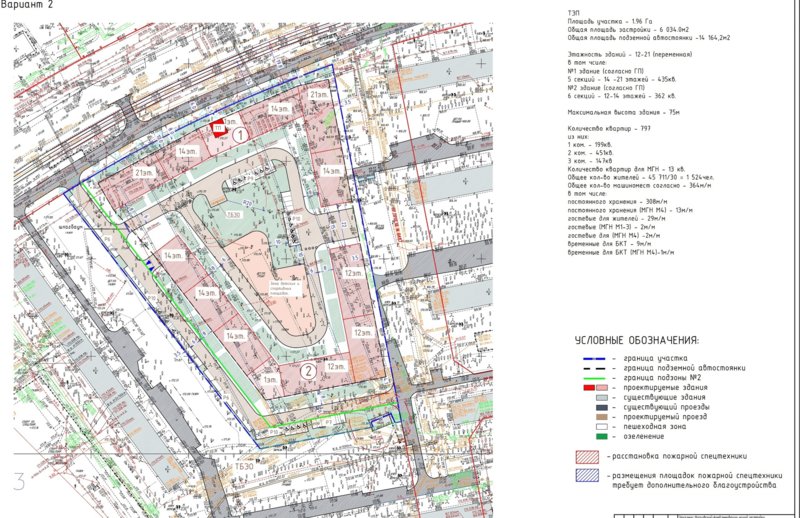
Task: Click the 'УСЛОВНЫЕ ОБОЗНАЧЕНИЯ' legend heading
Action: [638, 341]
